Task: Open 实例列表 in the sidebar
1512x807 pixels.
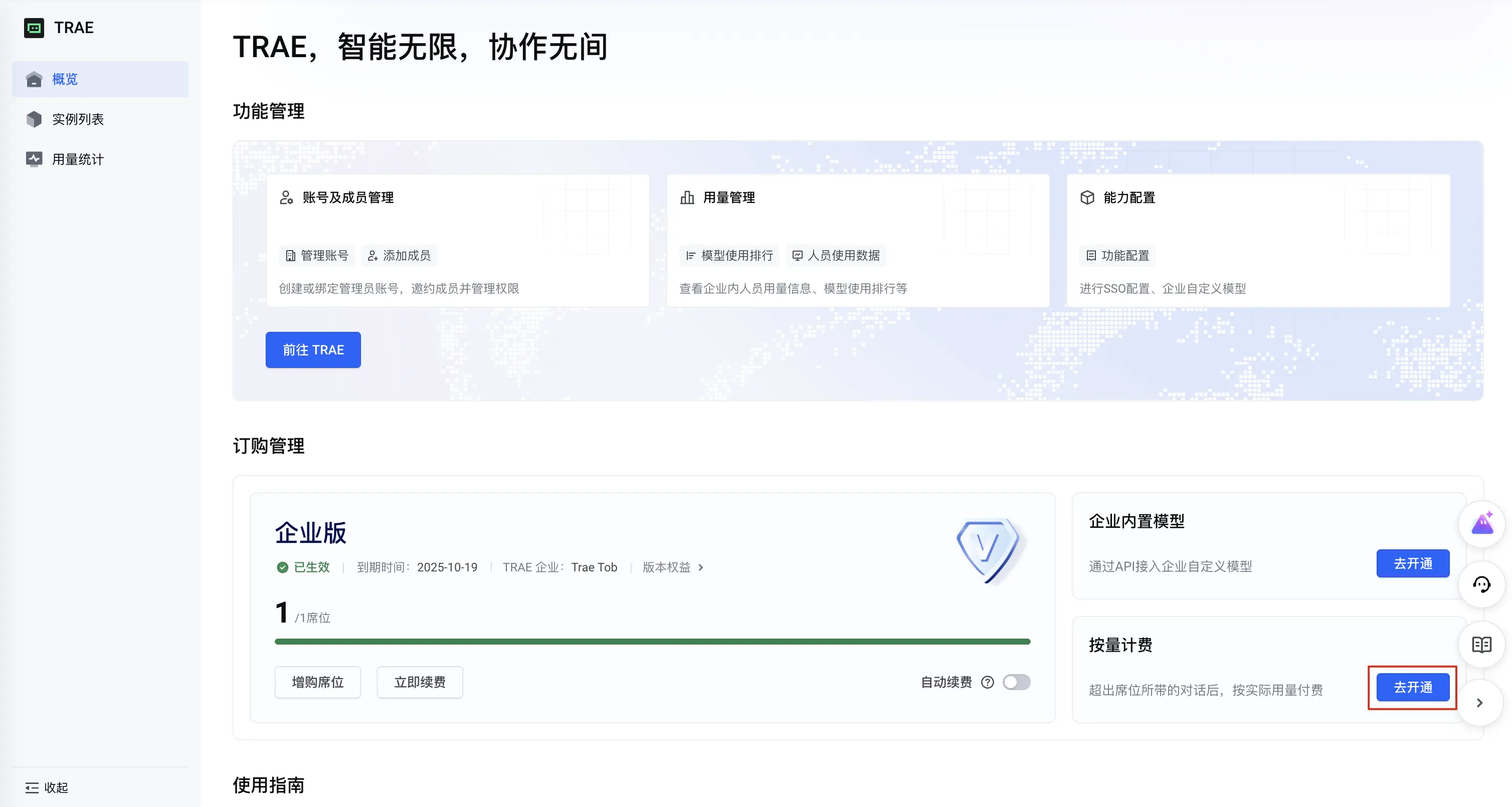Action: 78,119
